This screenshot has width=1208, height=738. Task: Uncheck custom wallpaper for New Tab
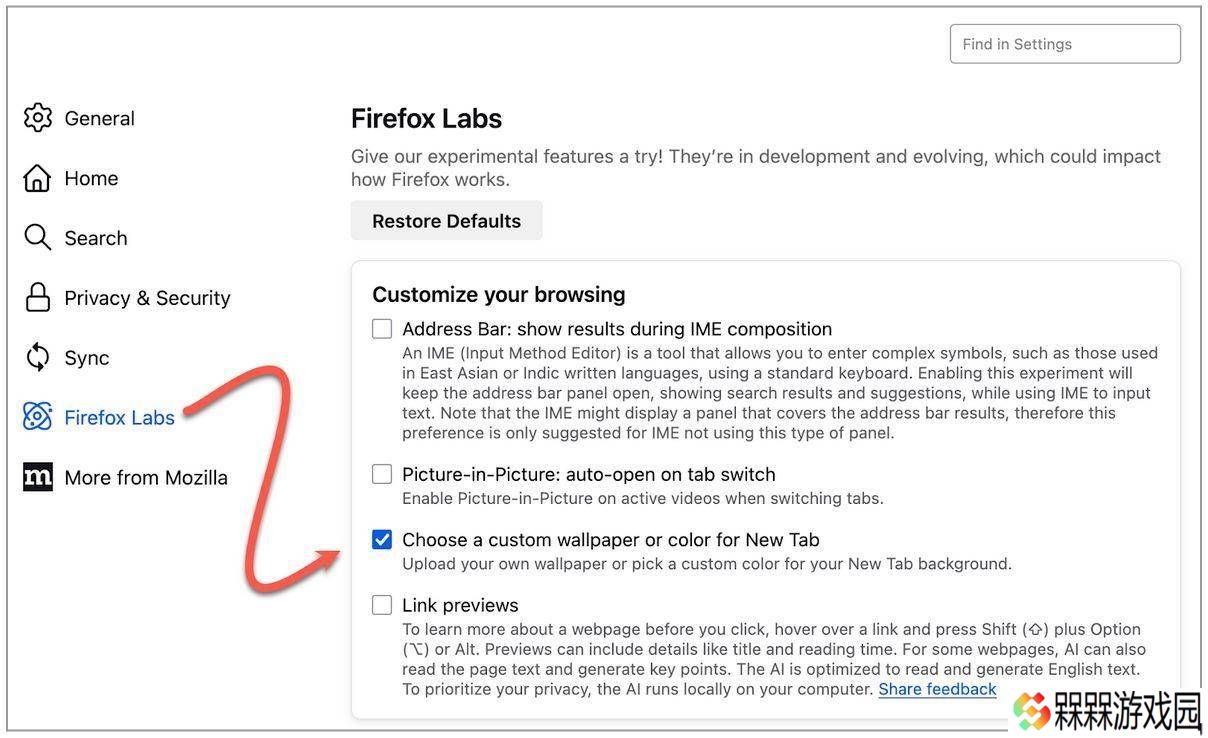(382, 540)
